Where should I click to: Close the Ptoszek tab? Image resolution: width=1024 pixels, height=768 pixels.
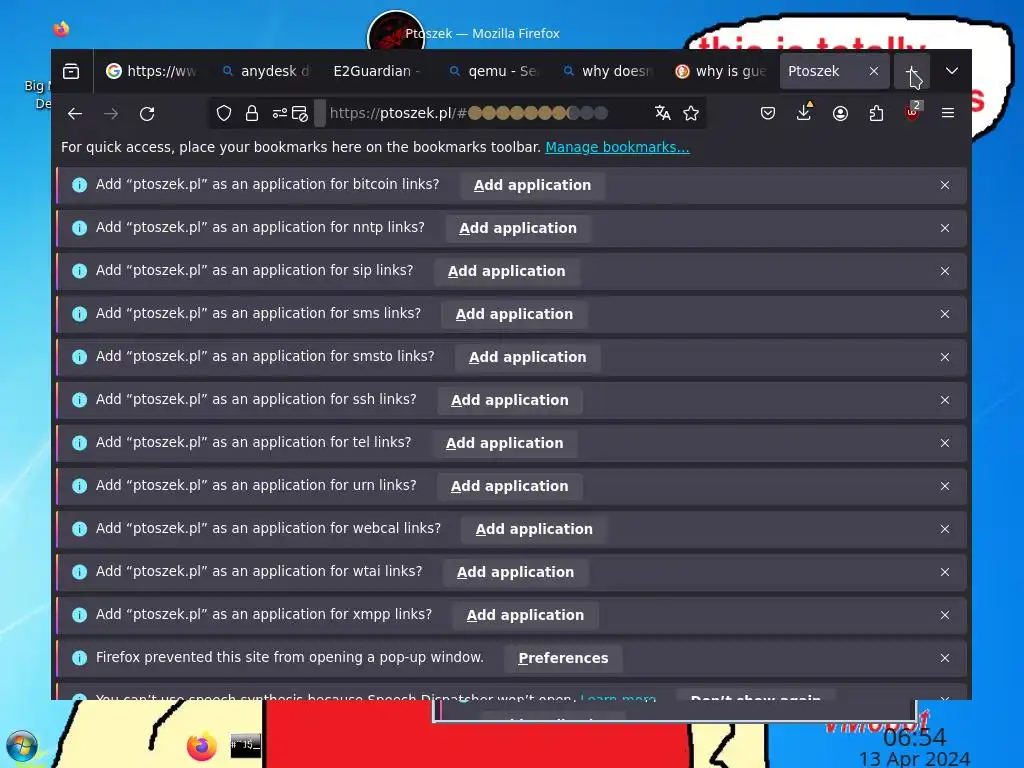pos(874,71)
